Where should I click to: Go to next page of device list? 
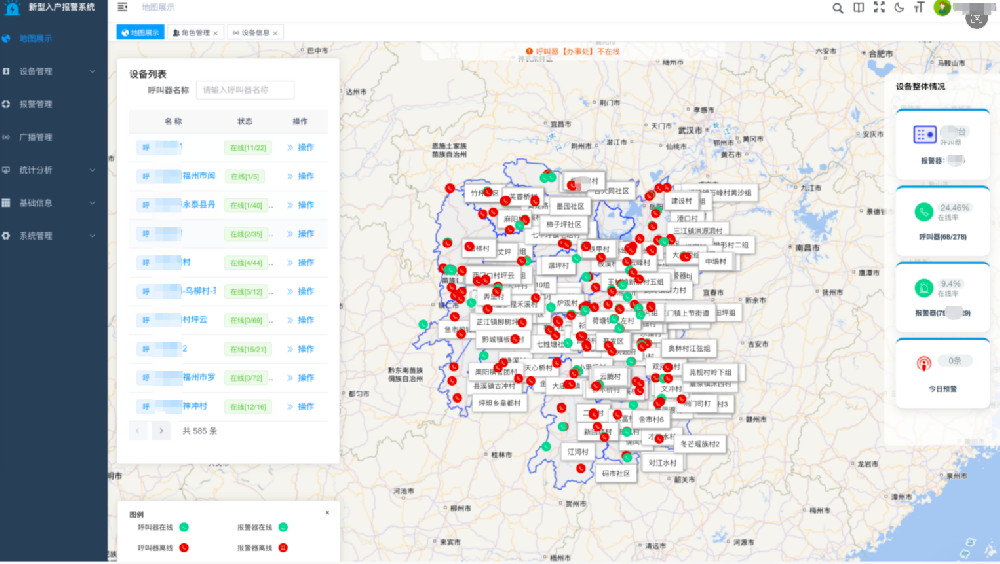(x=161, y=431)
